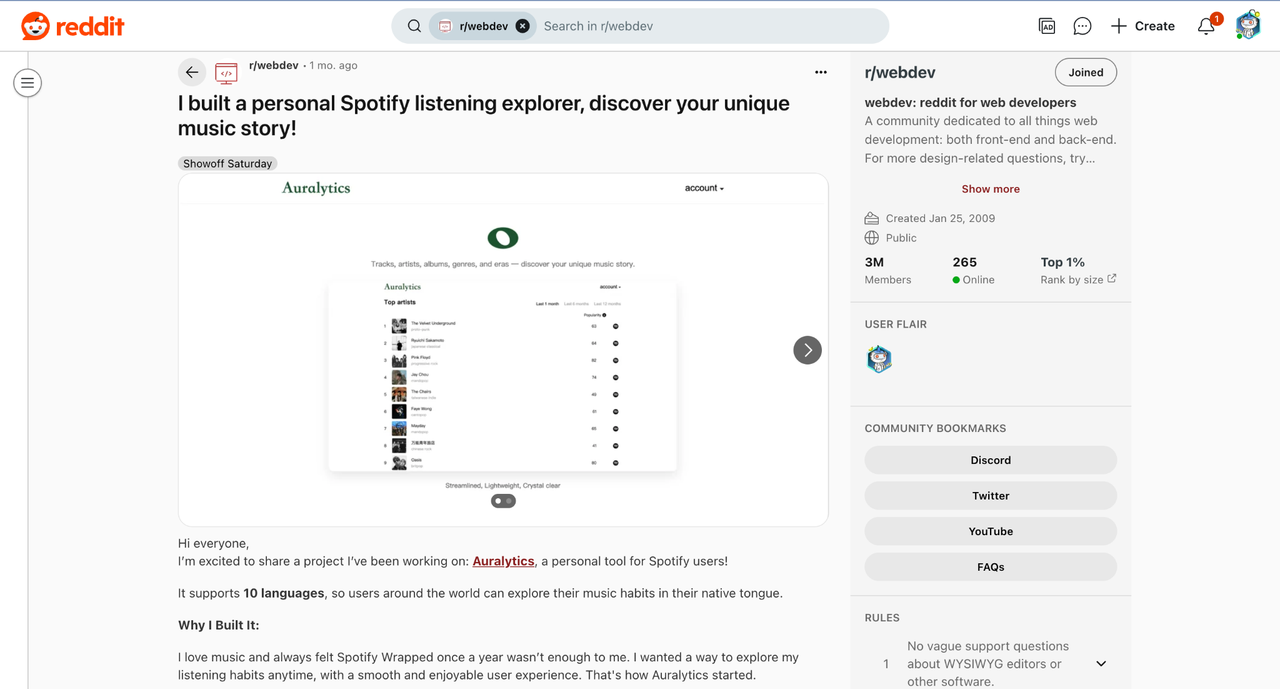Open the FAQs community bookmark

(x=991, y=567)
